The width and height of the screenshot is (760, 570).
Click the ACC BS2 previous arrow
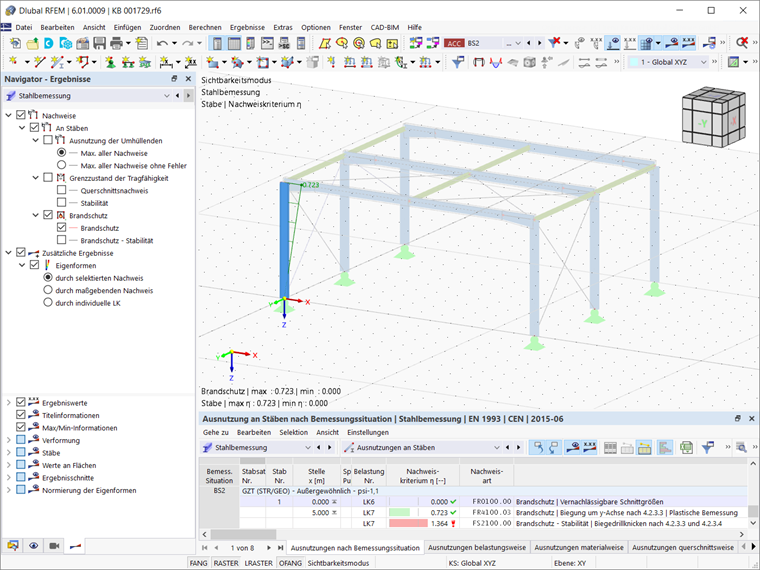click(528, 43)
